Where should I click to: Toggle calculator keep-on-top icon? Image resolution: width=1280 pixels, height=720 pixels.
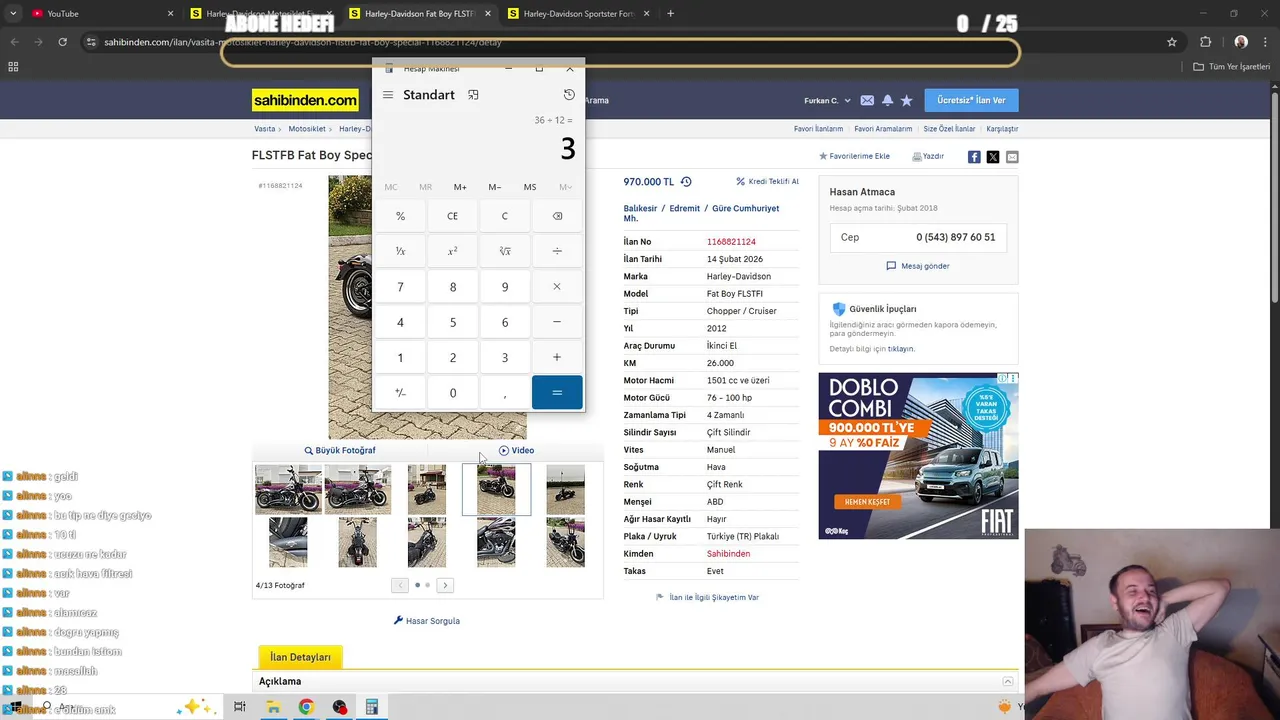pos(473,95)
